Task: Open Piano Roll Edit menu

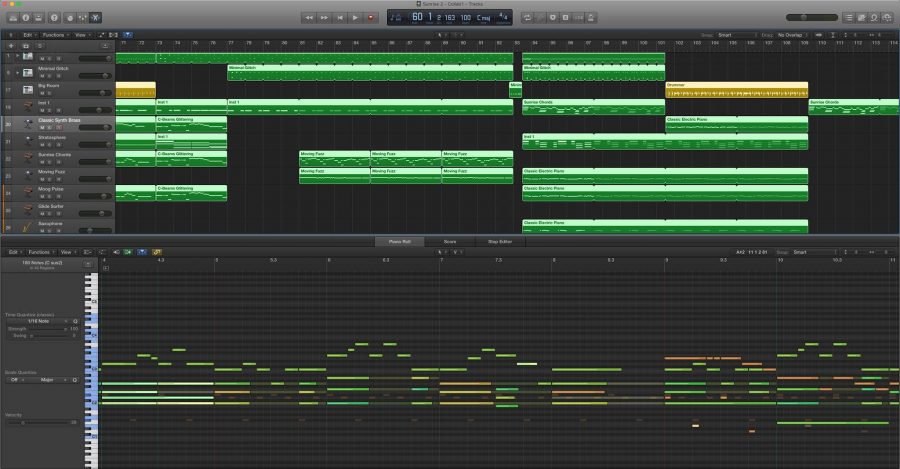Action: [14, 252]
